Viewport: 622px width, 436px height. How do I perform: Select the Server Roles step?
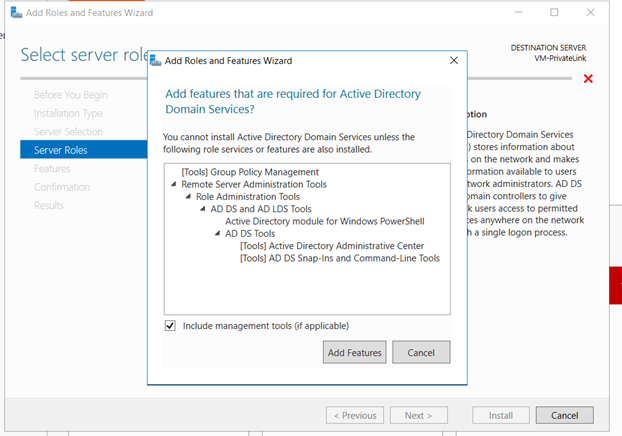tap(84, 150)
